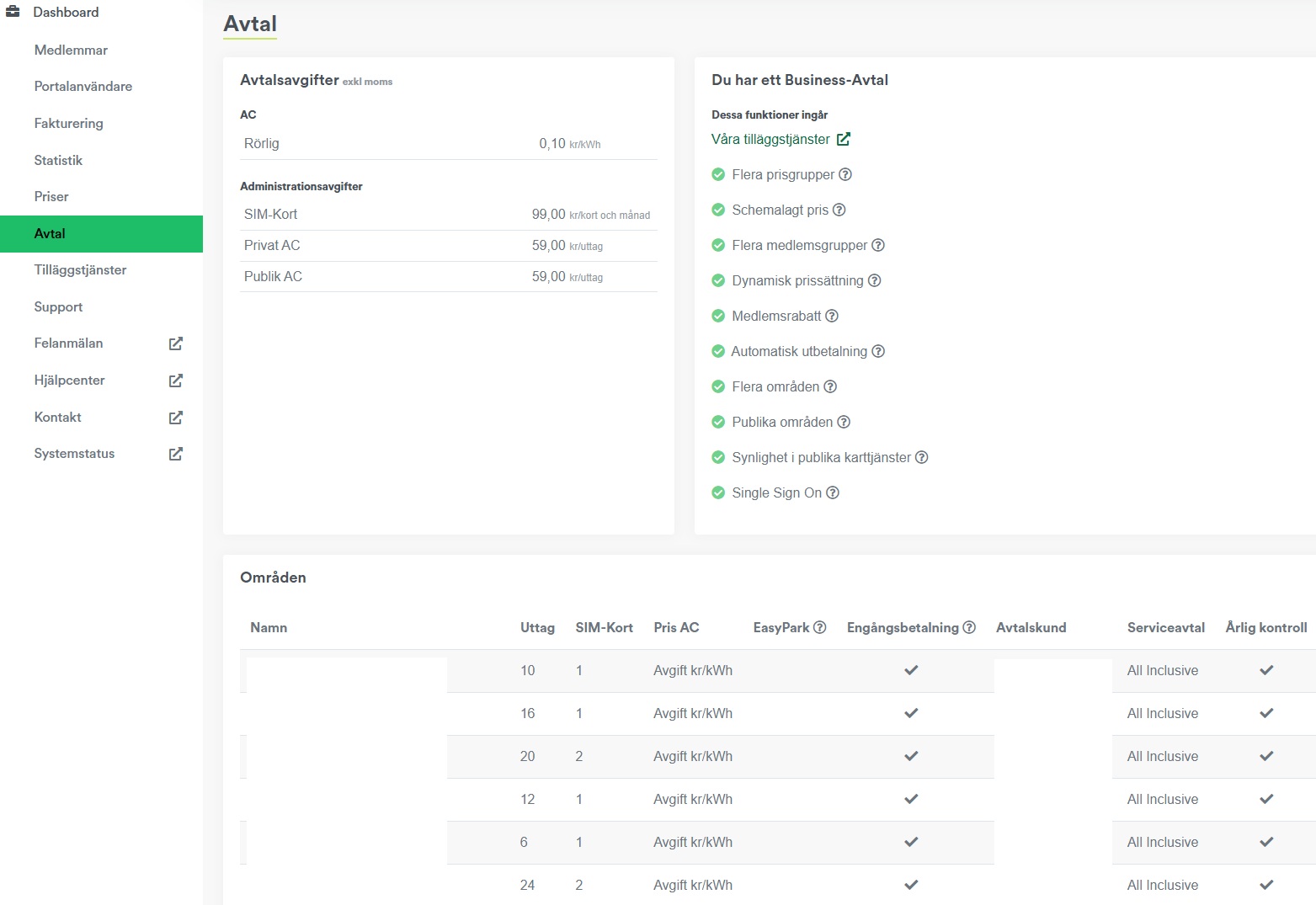
Task: Click Engångsbetalning checkmark in the 10-uttag row
Action: click(x=911, y=670)
